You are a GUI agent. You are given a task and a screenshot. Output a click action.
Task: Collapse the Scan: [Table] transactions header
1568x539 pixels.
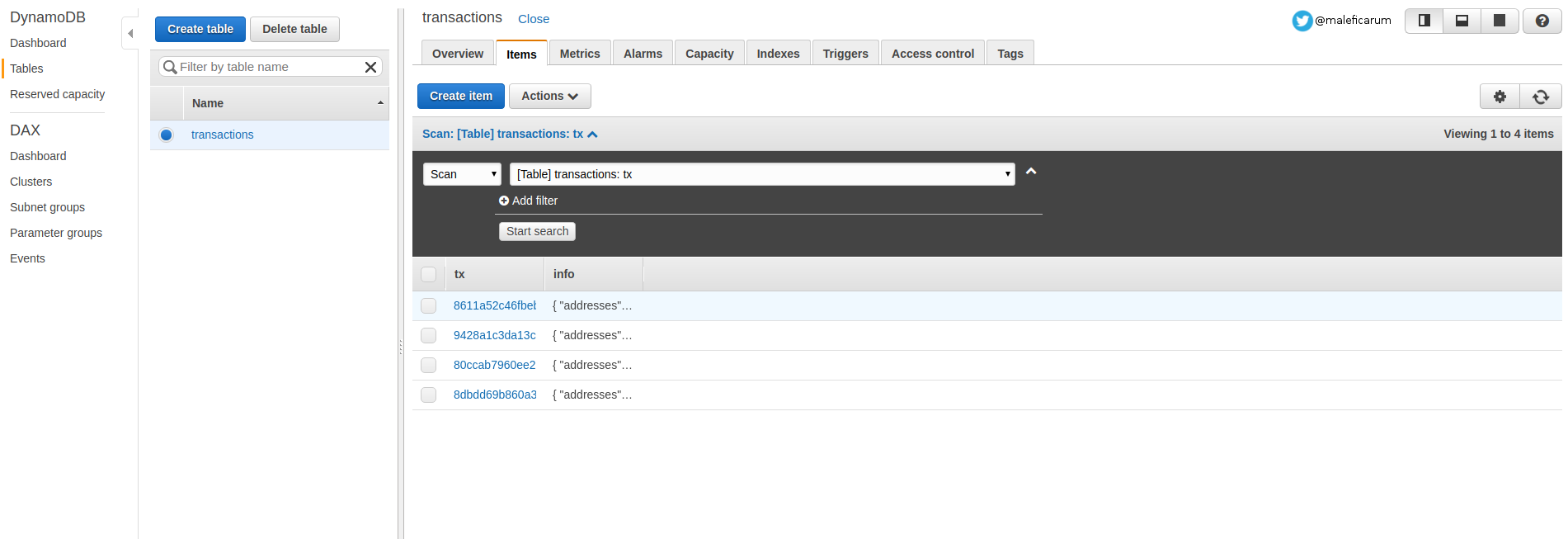pyautogui.click(x=510, y=134)
